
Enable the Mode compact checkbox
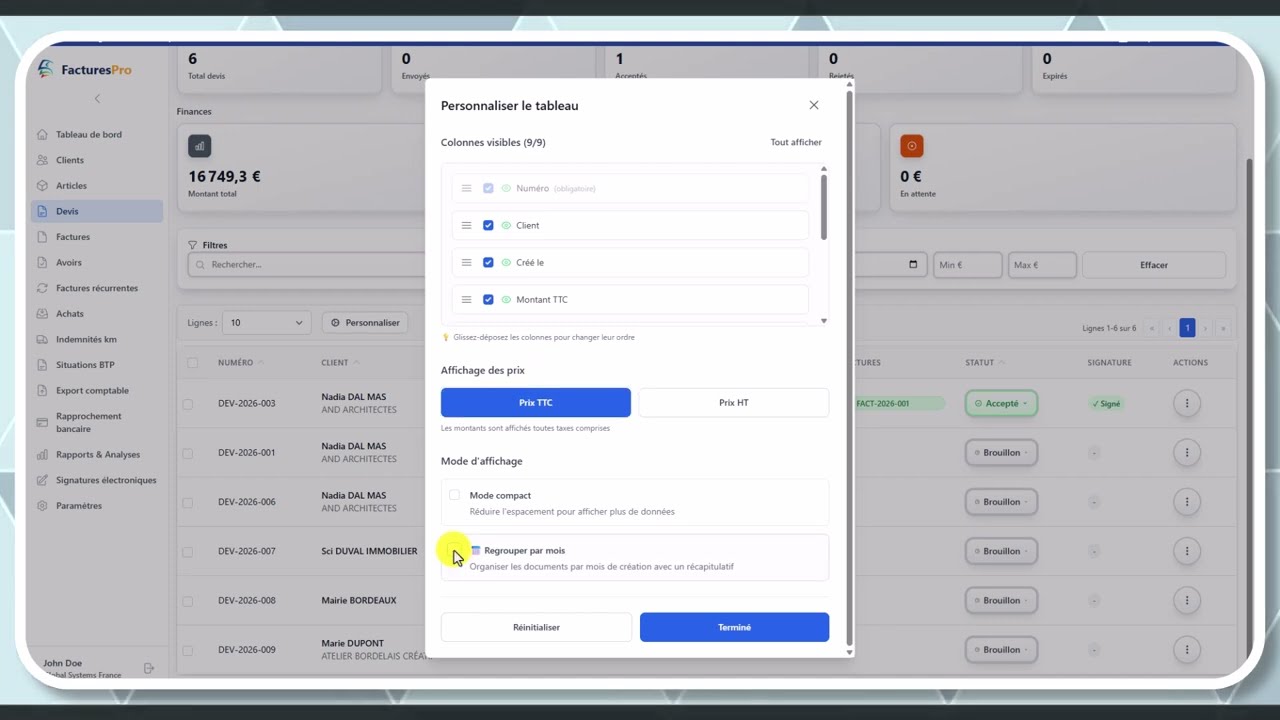click(x=454, y=495)
